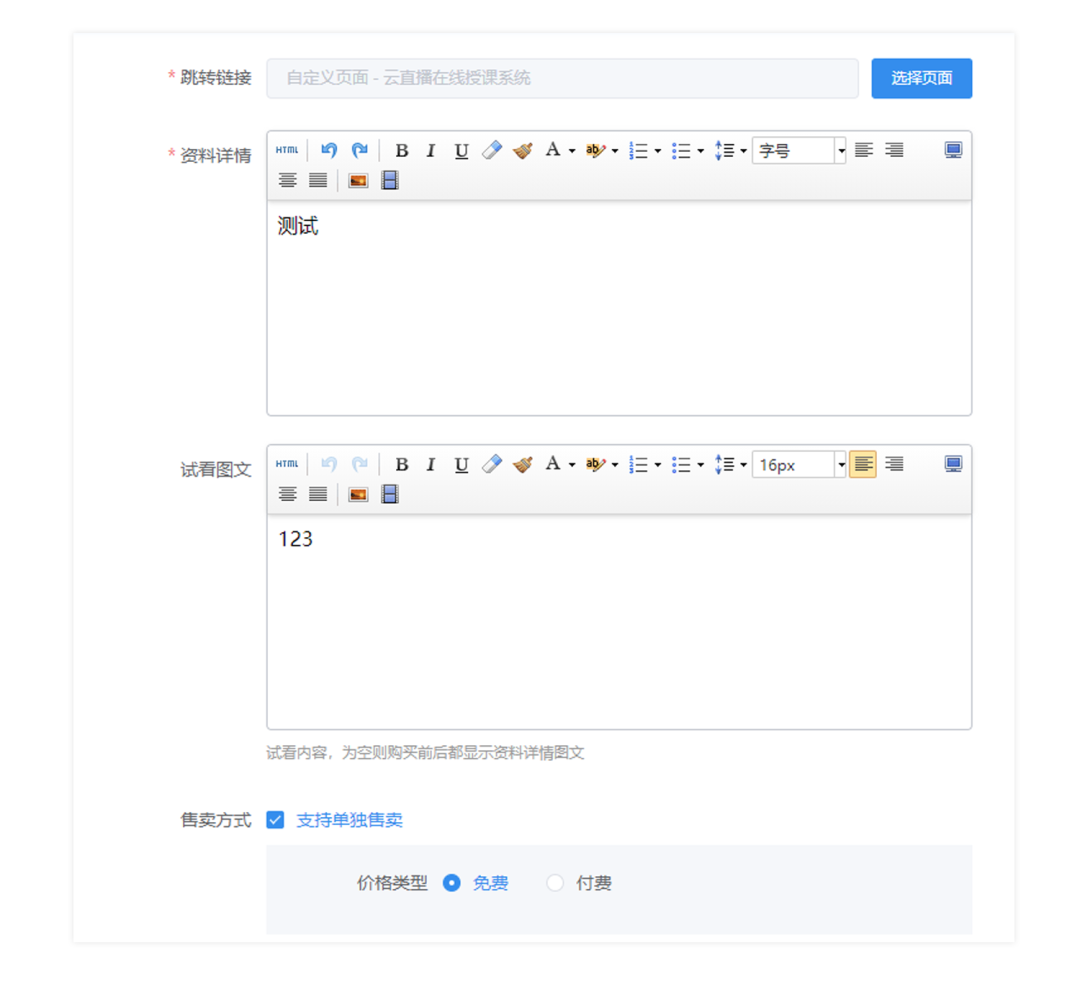Redo action in 资料详情 editor

pyautogui.click(x=360, y=150)
